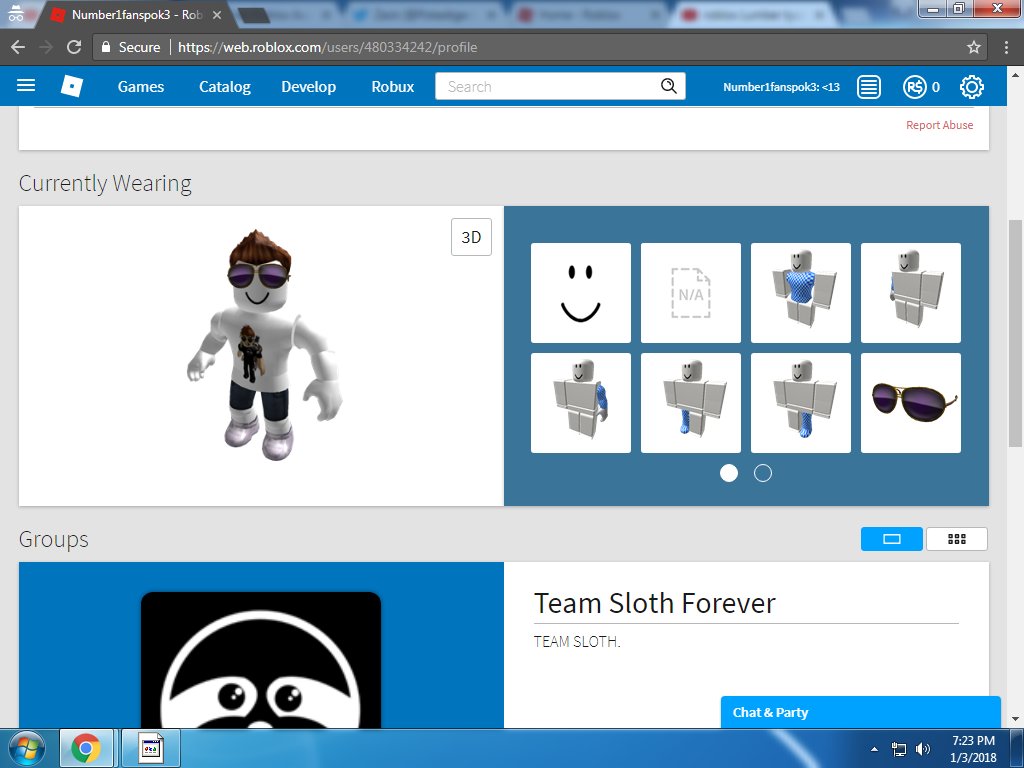
Task: Click the Report Abuse link
Action: 939,125
